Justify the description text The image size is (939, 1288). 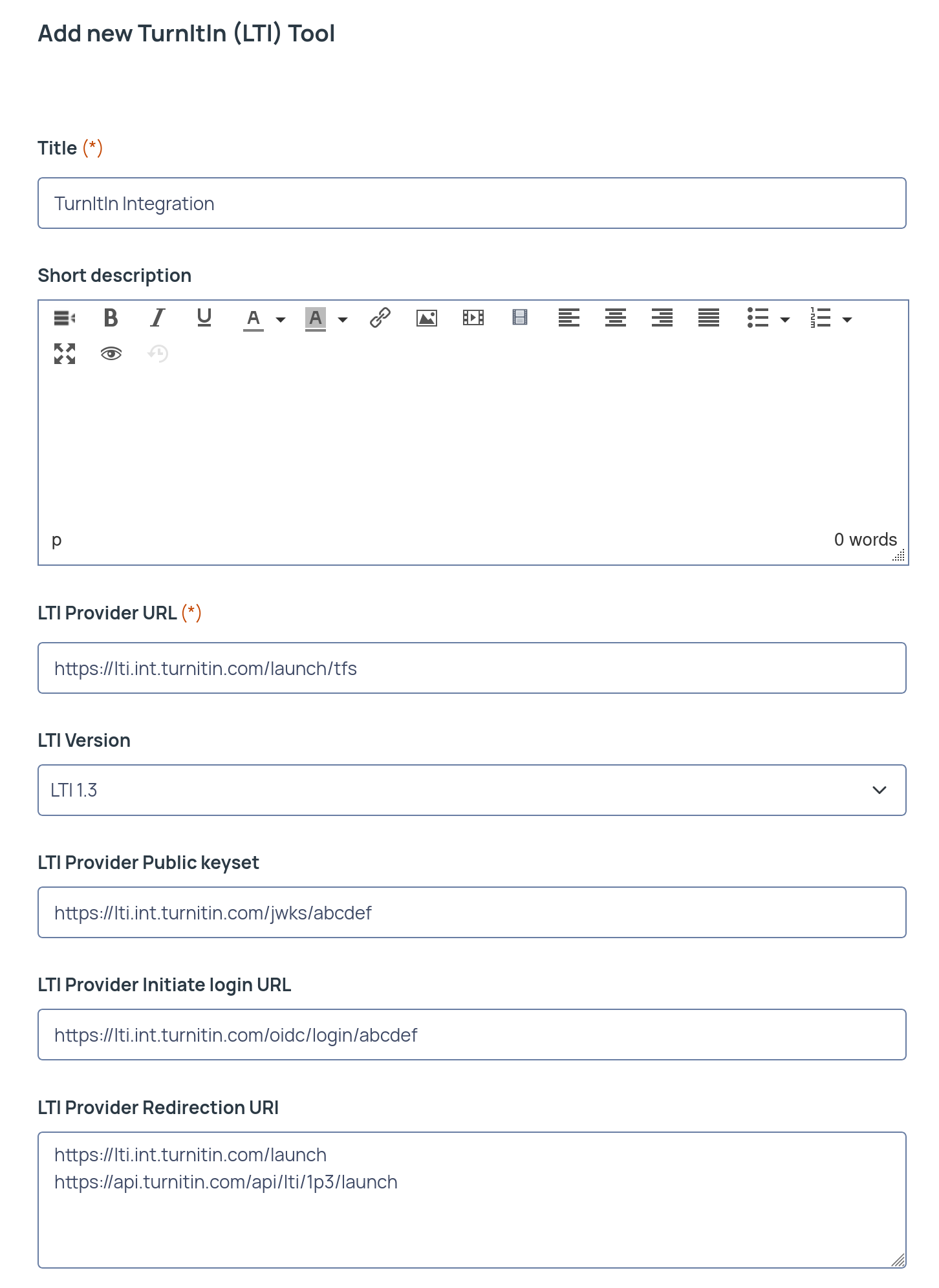coord(709,317)
